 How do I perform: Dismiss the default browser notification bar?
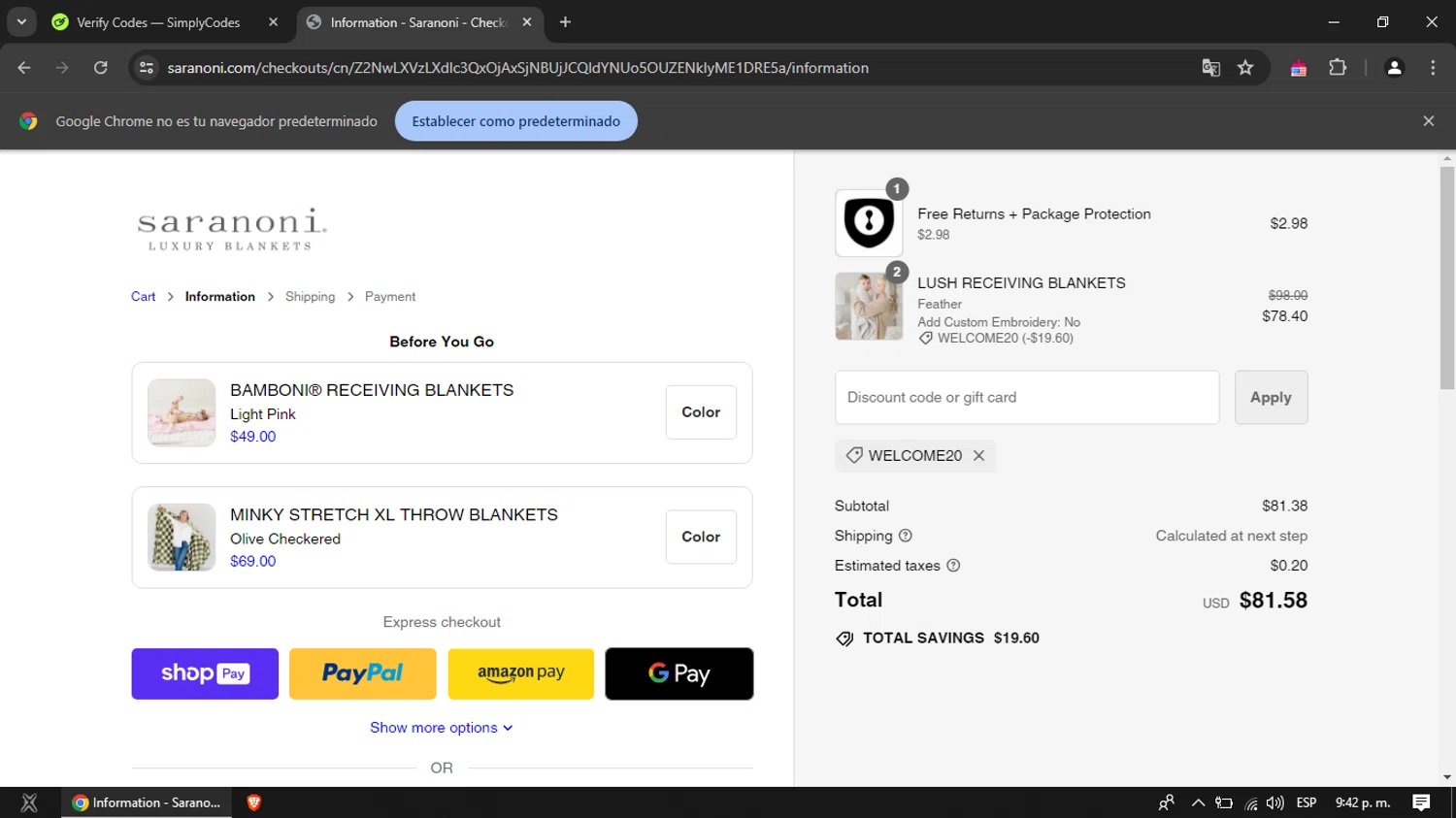[1428, 121]
